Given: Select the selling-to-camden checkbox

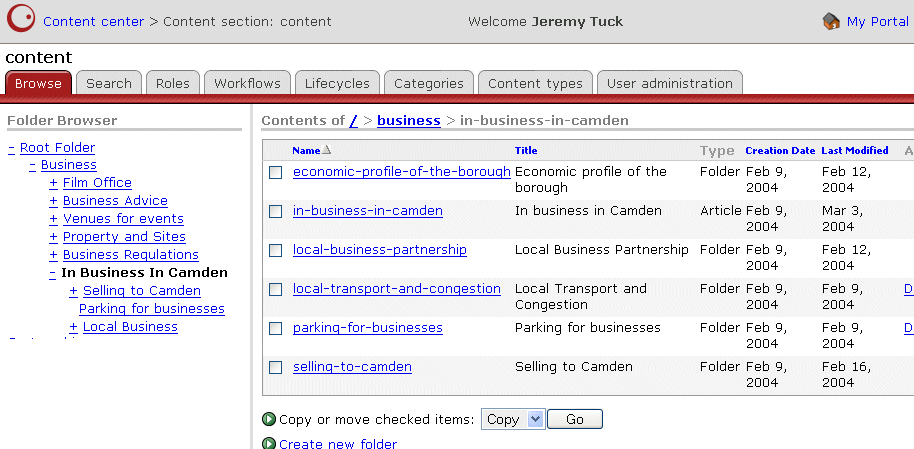Looking at the screenshot, I should (276, 368).
